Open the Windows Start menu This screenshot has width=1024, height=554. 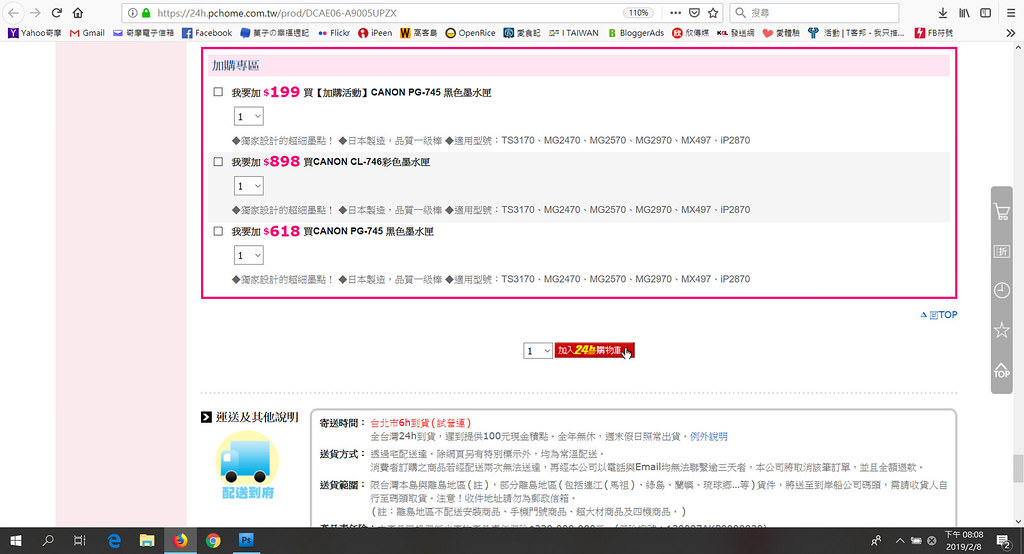[x=16, y=540]
